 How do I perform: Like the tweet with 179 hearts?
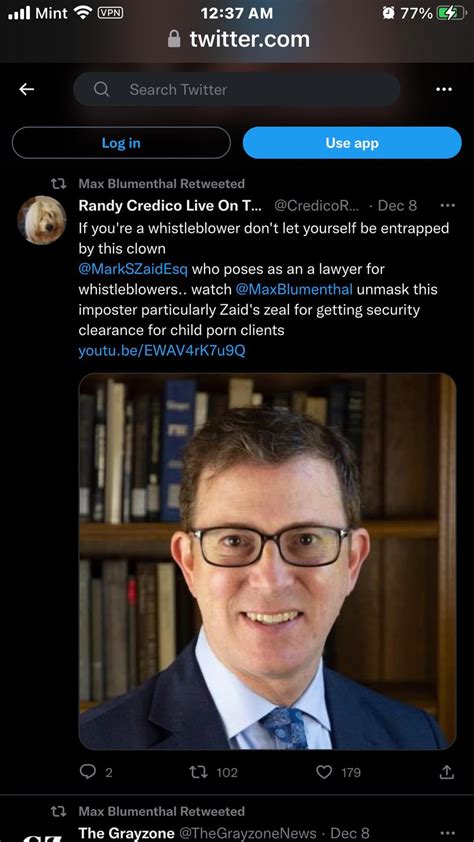tap(324, 772)
